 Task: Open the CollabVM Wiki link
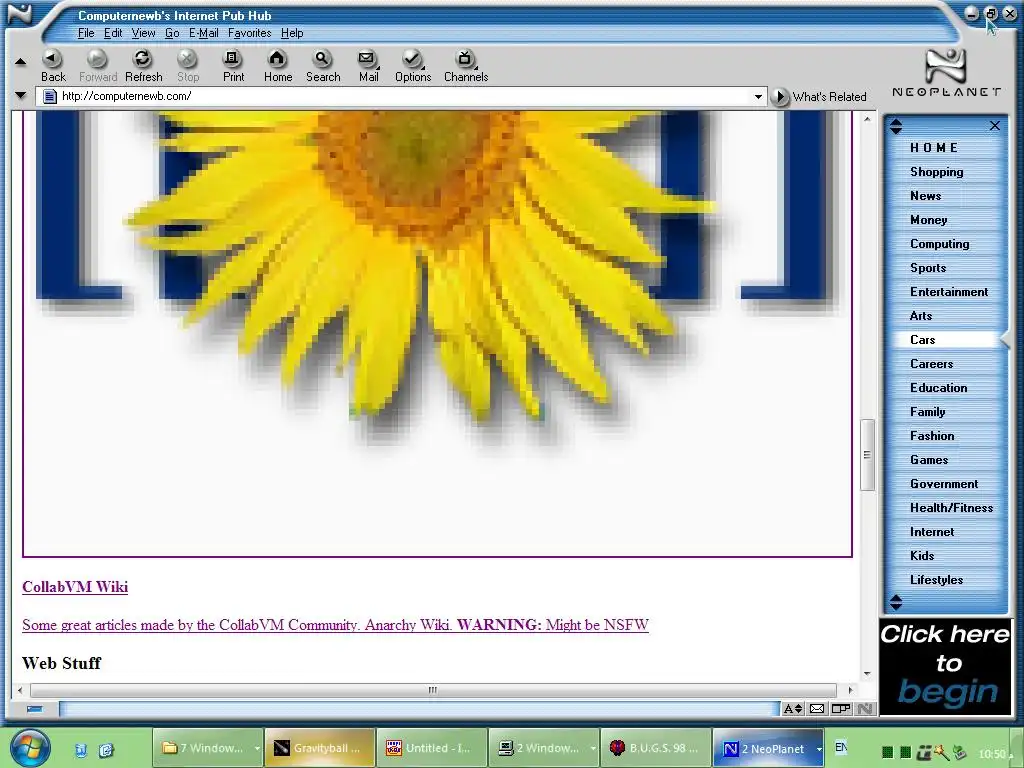point(75,586)
